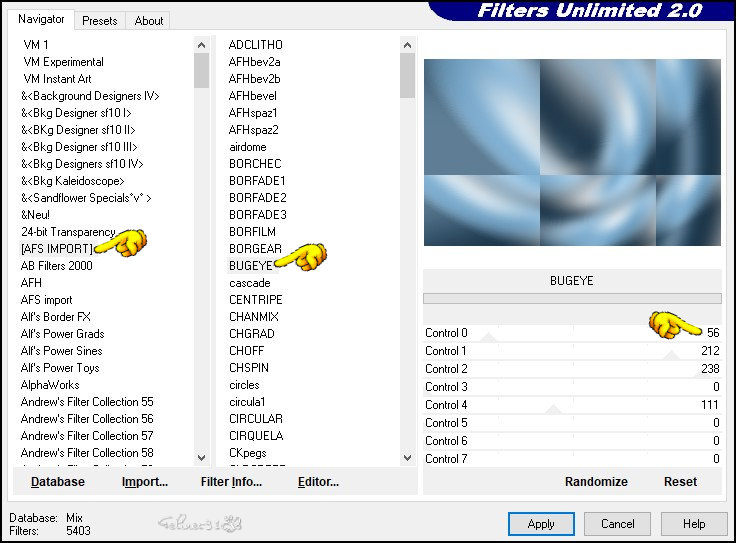Image resolution: width=736 pixels, height=543 pixels.
Task: Click the Control 6 slider
Action: 572,441
